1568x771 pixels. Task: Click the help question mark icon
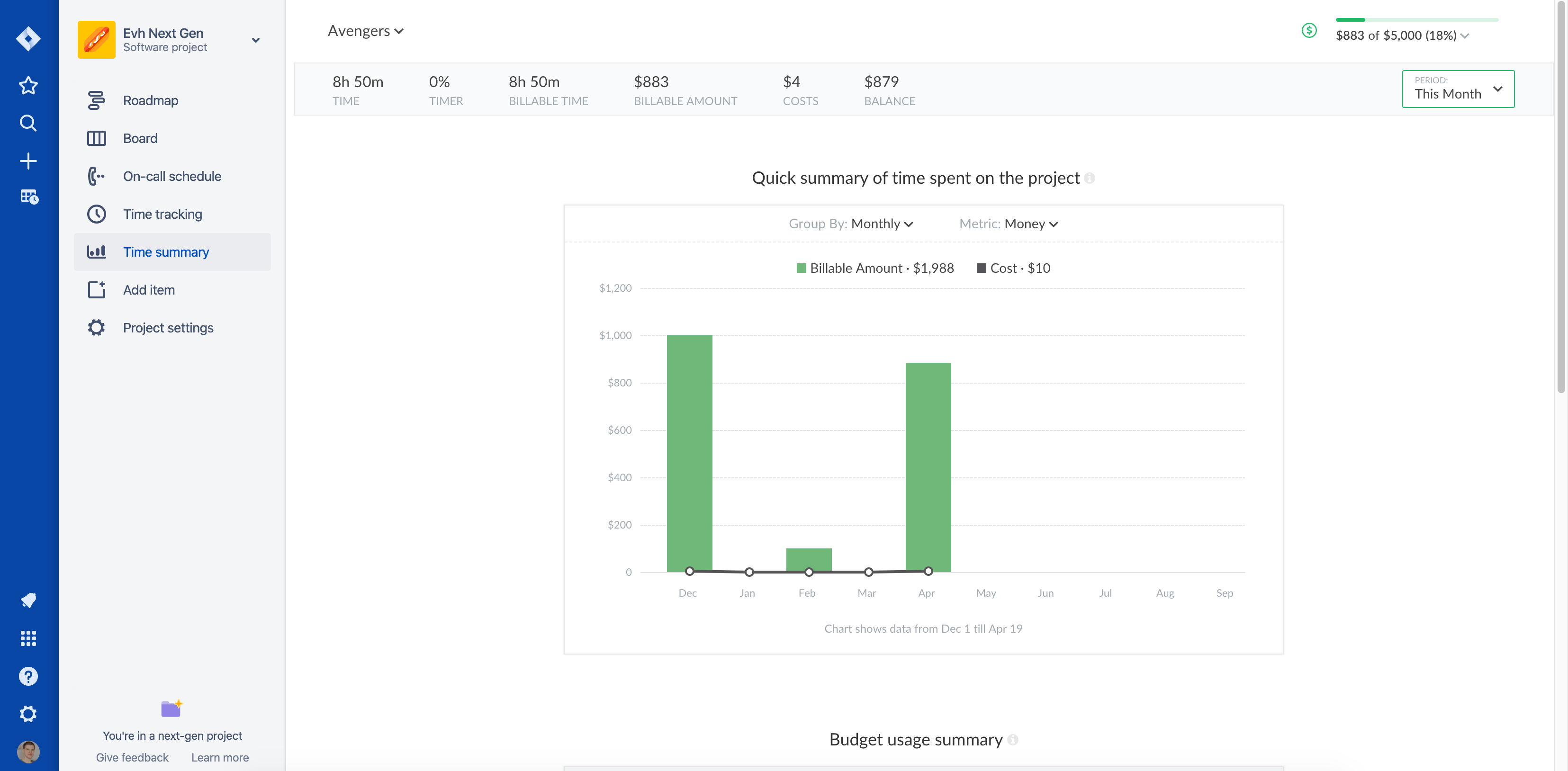click(28, 676)
